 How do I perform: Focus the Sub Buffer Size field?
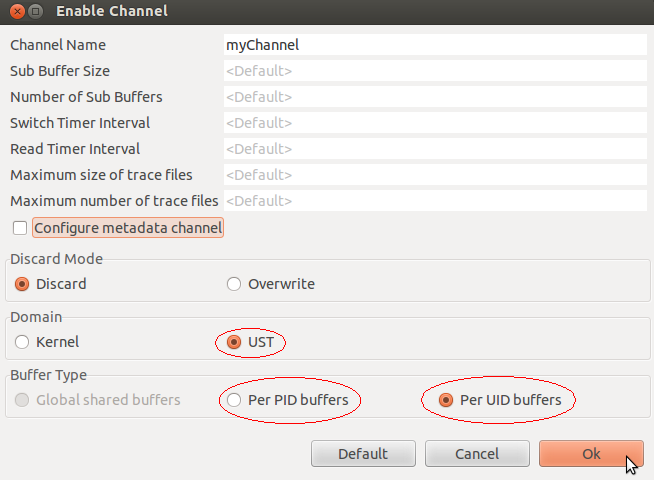coord(435,71)
